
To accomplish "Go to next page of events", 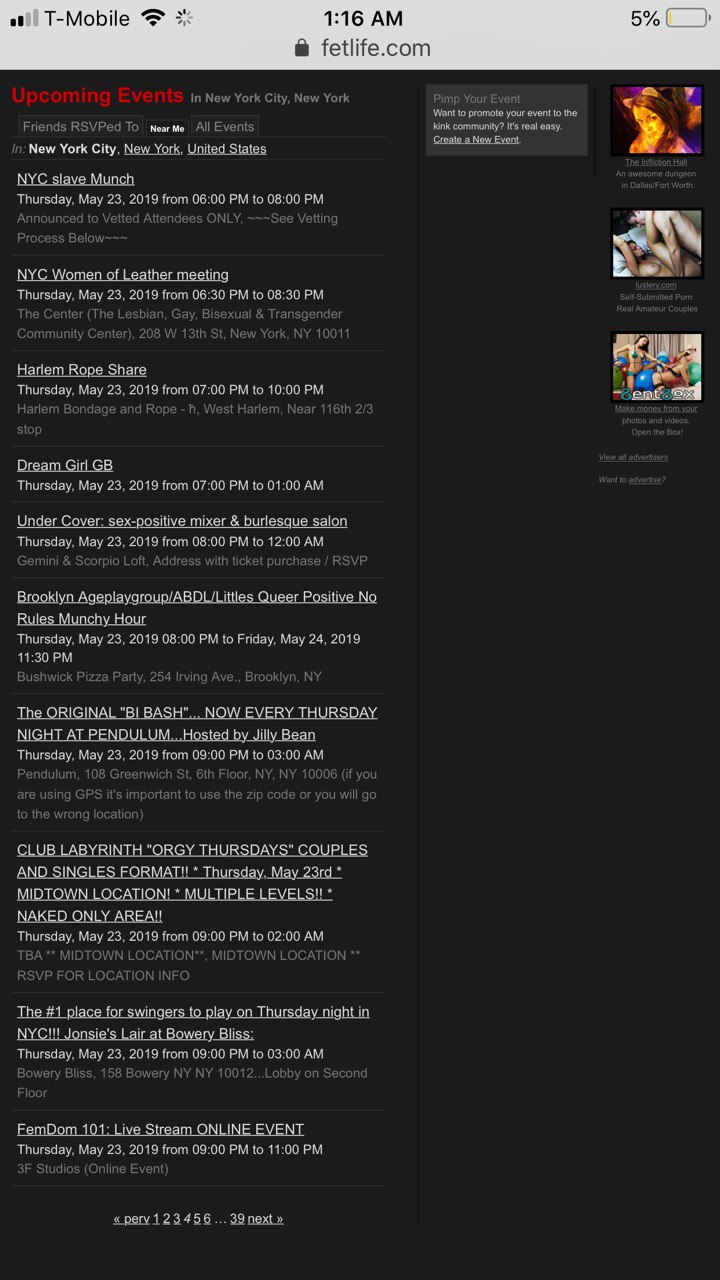I will [x=265, y=1219].
